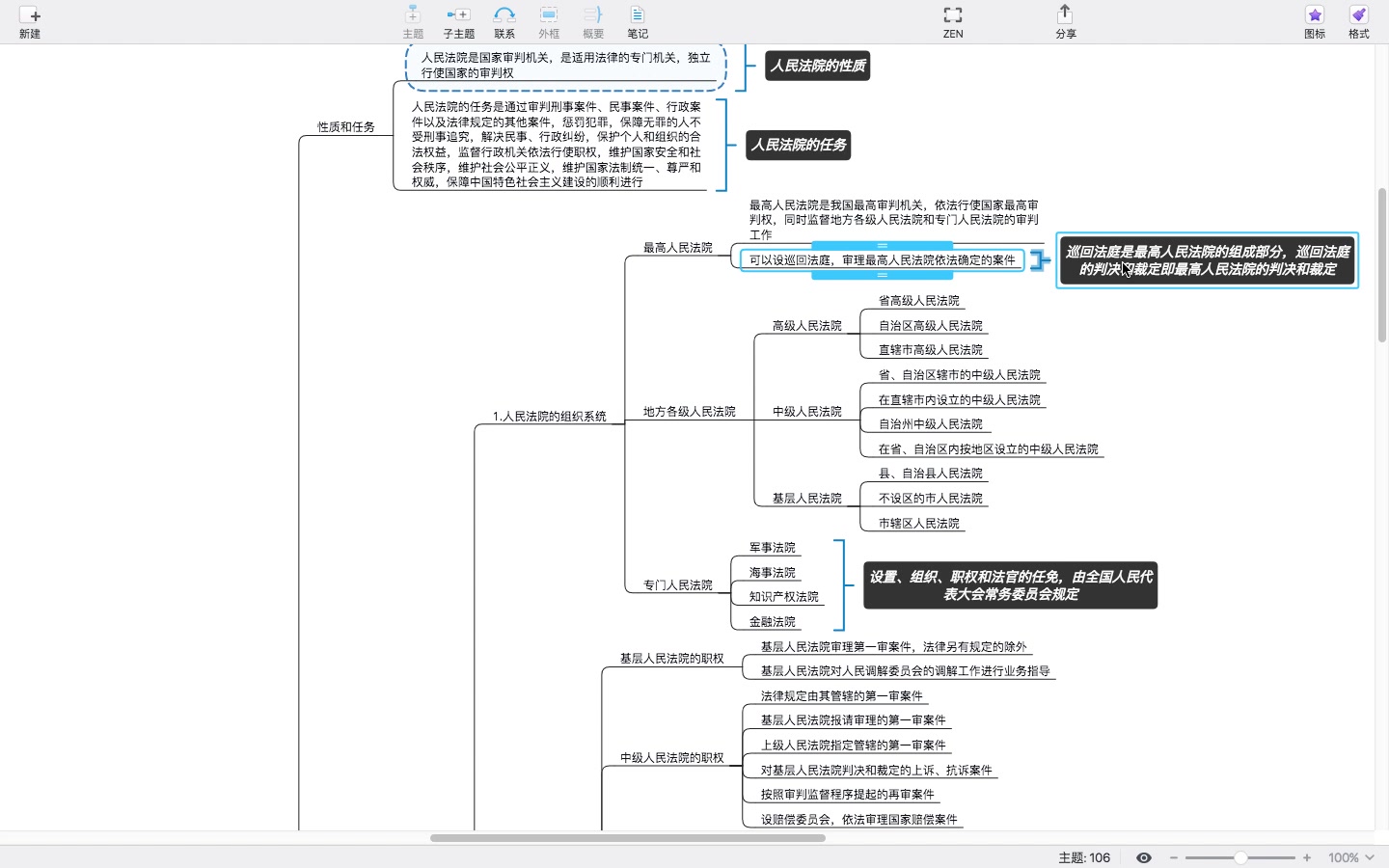Viewport: 1389px width, 868px height.
Task: Select the 可以设巡回法庭 selected topic
Action: click(882, 260)
